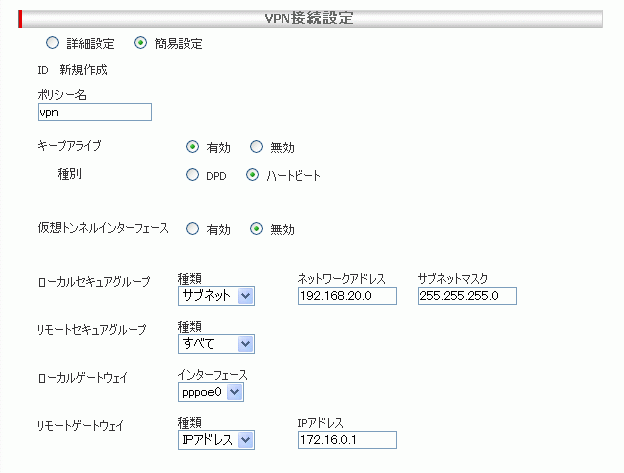
Task: Click the ローカルセキュアグループ label
Action: coord(94,282)
